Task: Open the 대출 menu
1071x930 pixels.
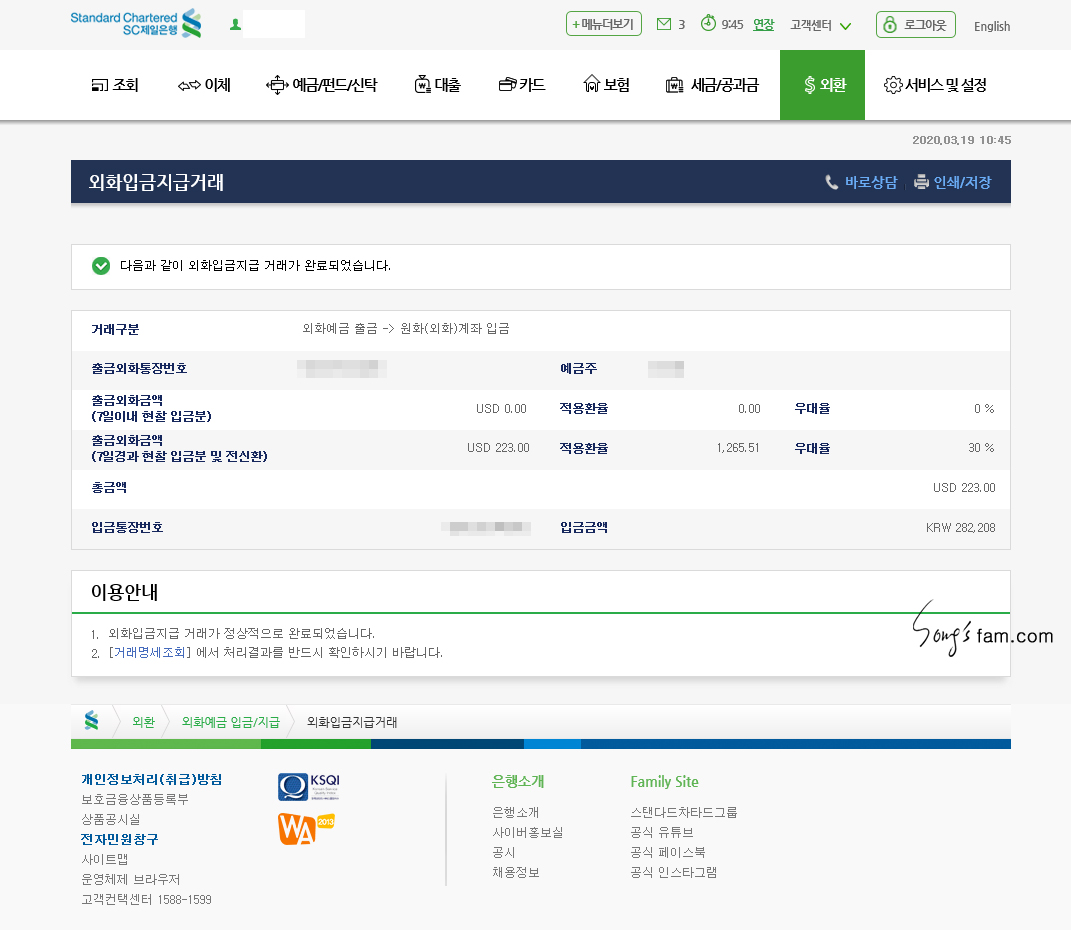Action: click(438, 85)
